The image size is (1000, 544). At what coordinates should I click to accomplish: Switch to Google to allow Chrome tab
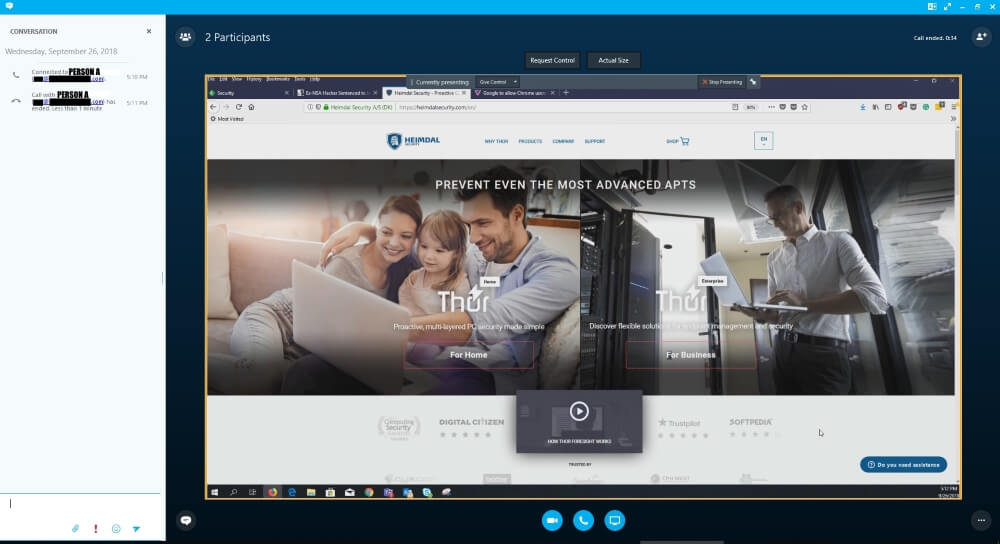513,93
